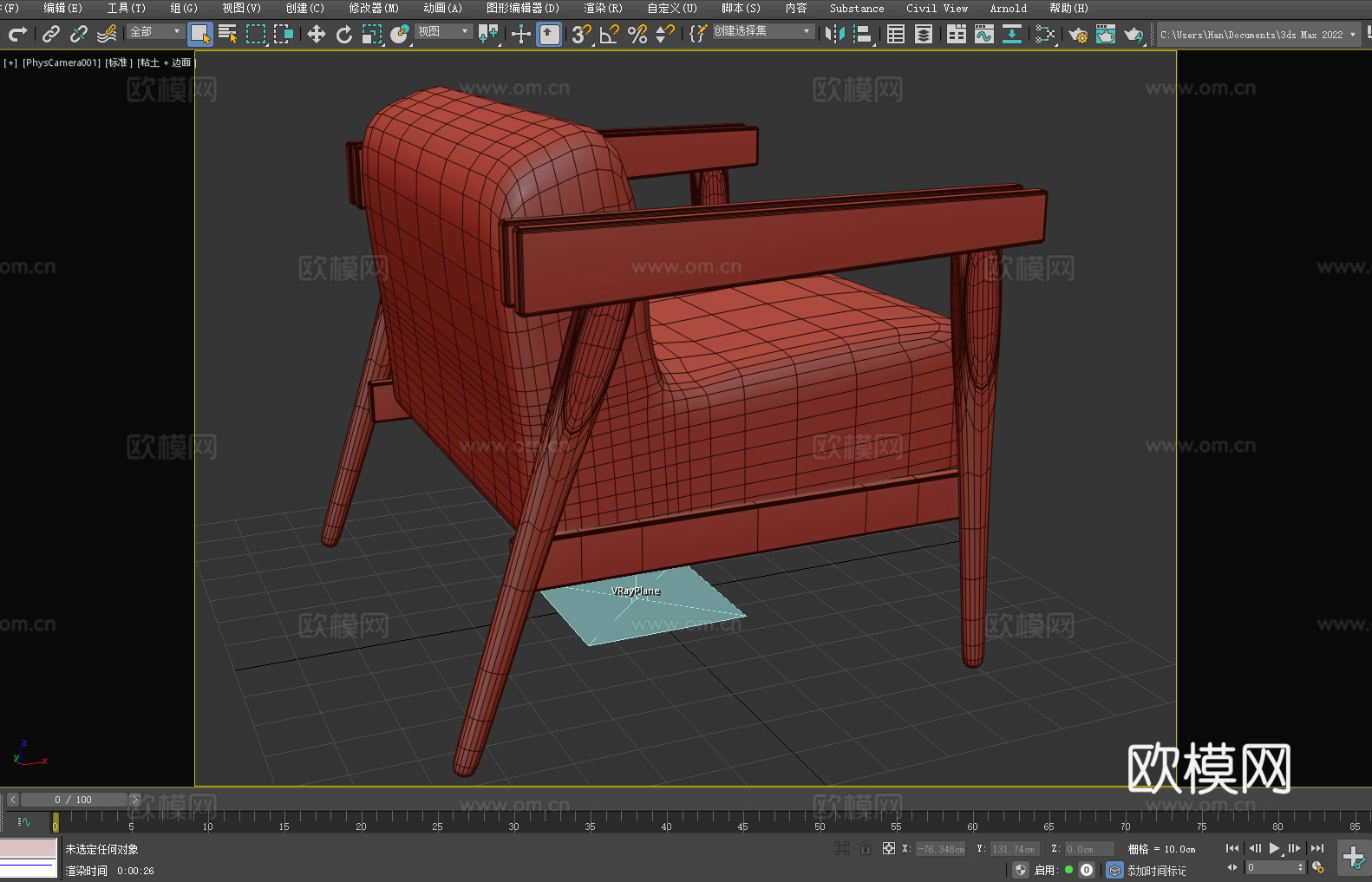Open the 组(G) menu
The width and height of the screenshot is (1372, 882).
pyautogui.click(x=184, y=8)
